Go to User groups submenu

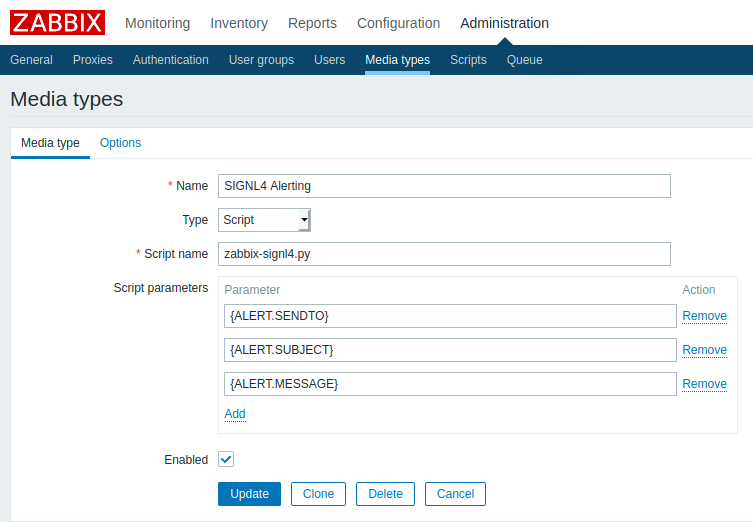coord(261,60)
